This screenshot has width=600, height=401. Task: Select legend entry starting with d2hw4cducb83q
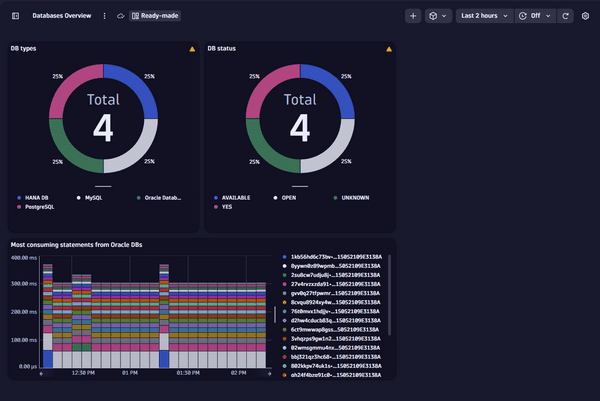331,321
